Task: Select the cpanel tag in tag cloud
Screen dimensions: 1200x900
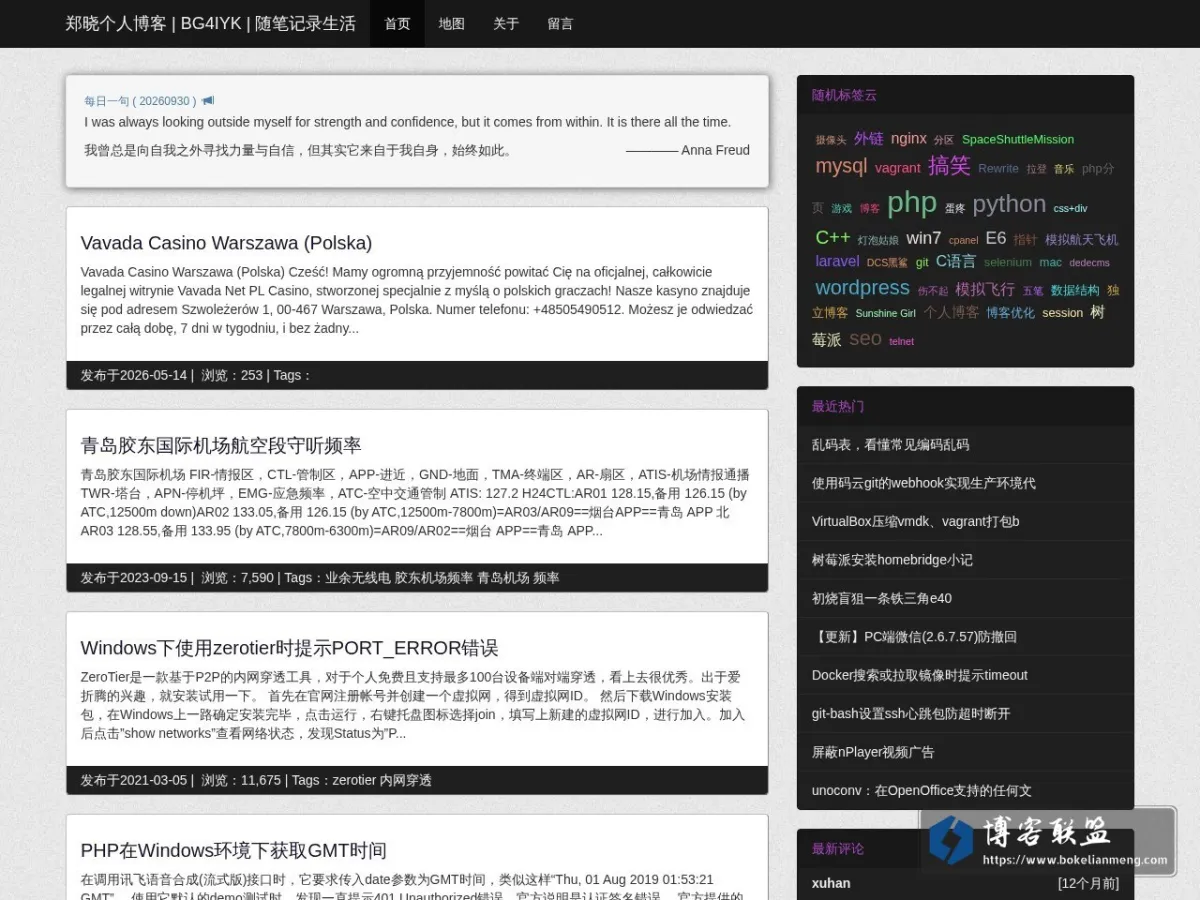Action: pos(963,241)
